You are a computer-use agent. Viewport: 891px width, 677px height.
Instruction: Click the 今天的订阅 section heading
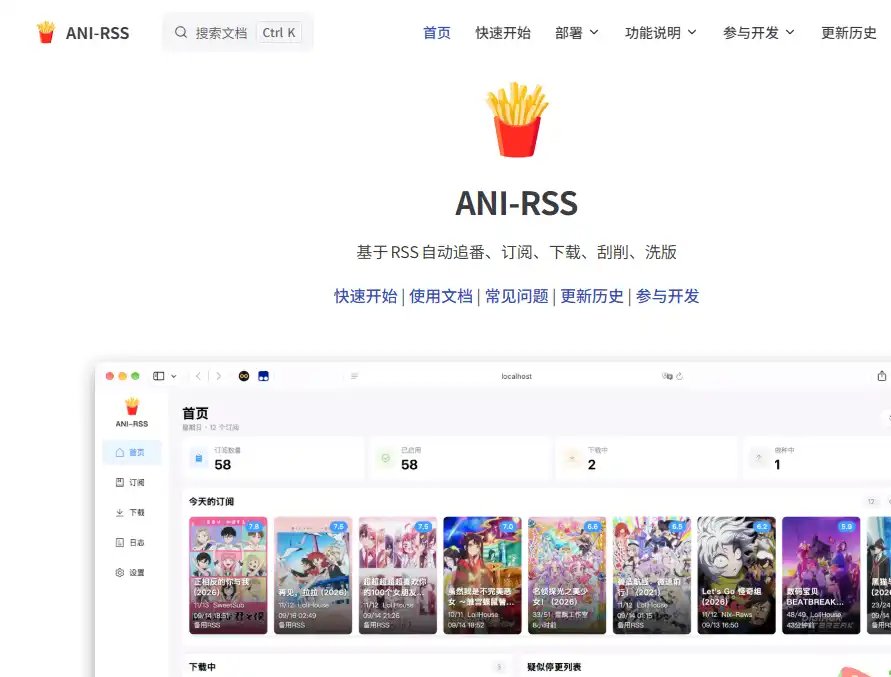point(211,501)
